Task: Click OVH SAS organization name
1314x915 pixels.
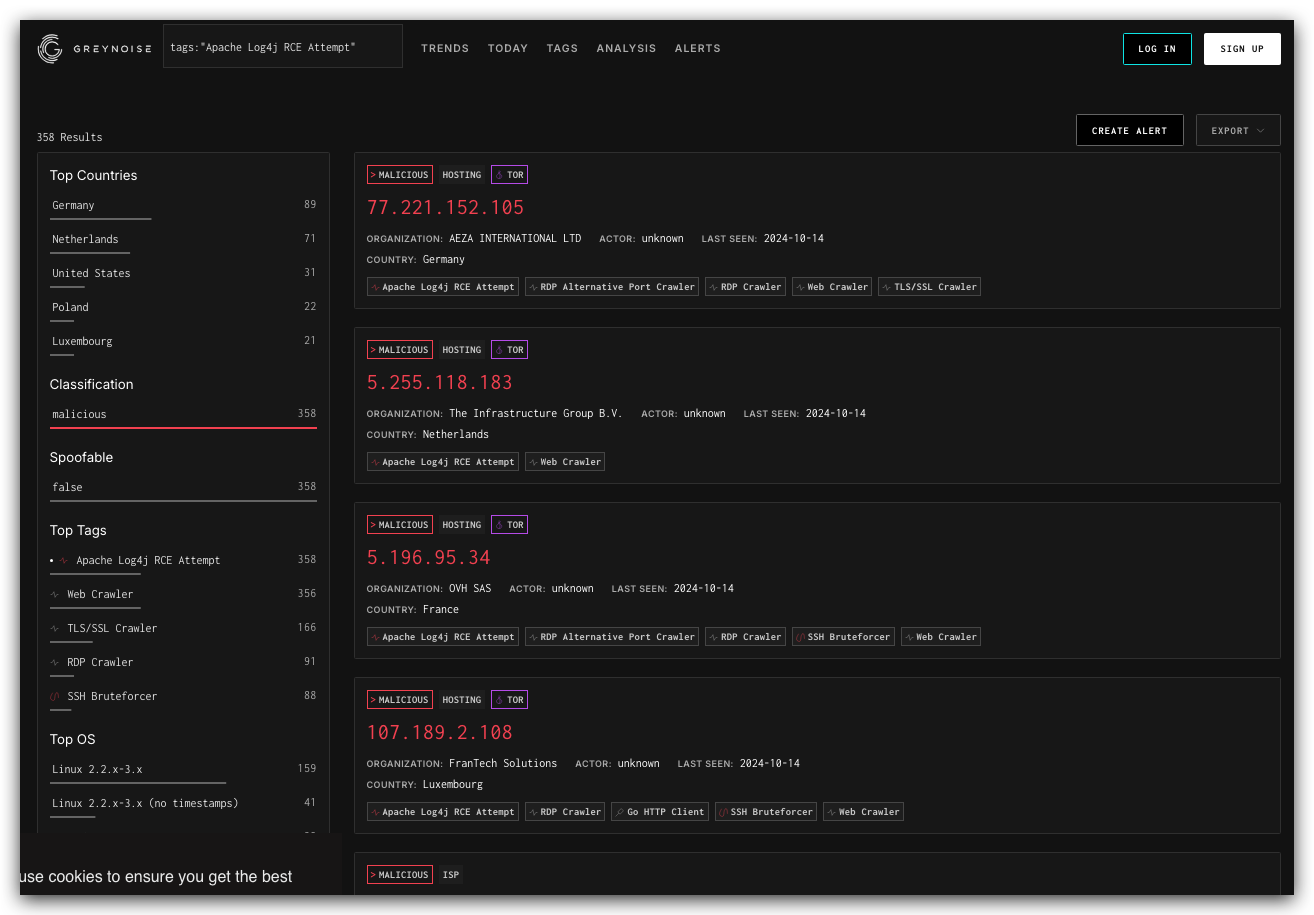Action: 470,589
